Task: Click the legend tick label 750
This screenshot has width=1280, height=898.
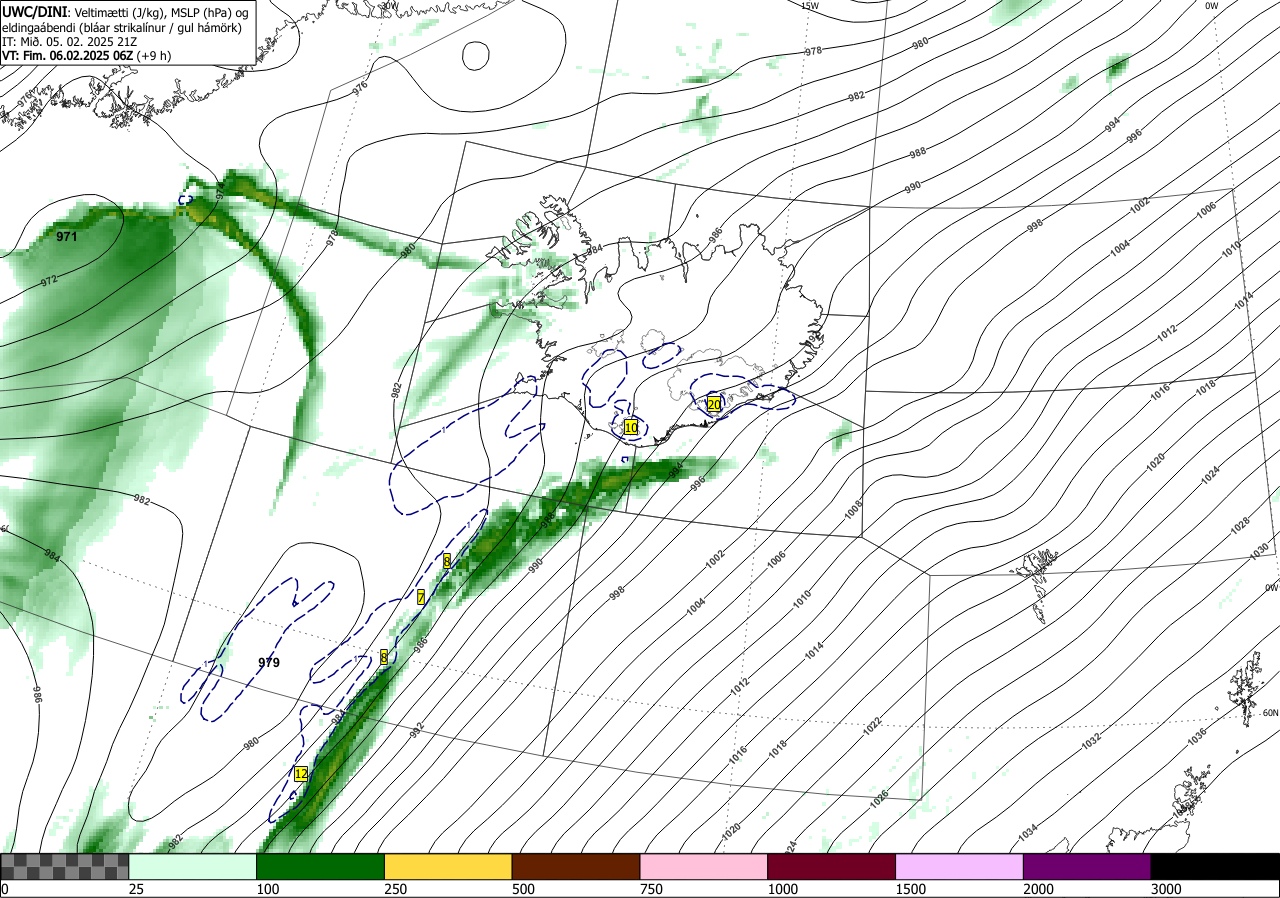Action: tap(651, 889)
